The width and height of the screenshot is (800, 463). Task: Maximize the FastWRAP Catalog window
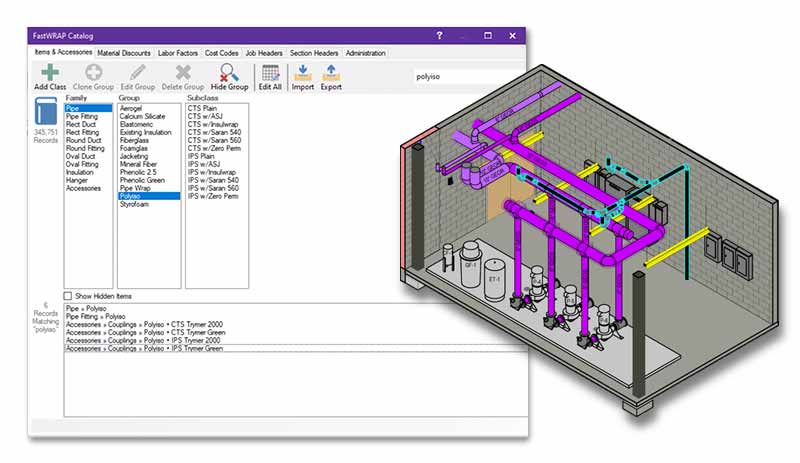(x=488, y=35)
